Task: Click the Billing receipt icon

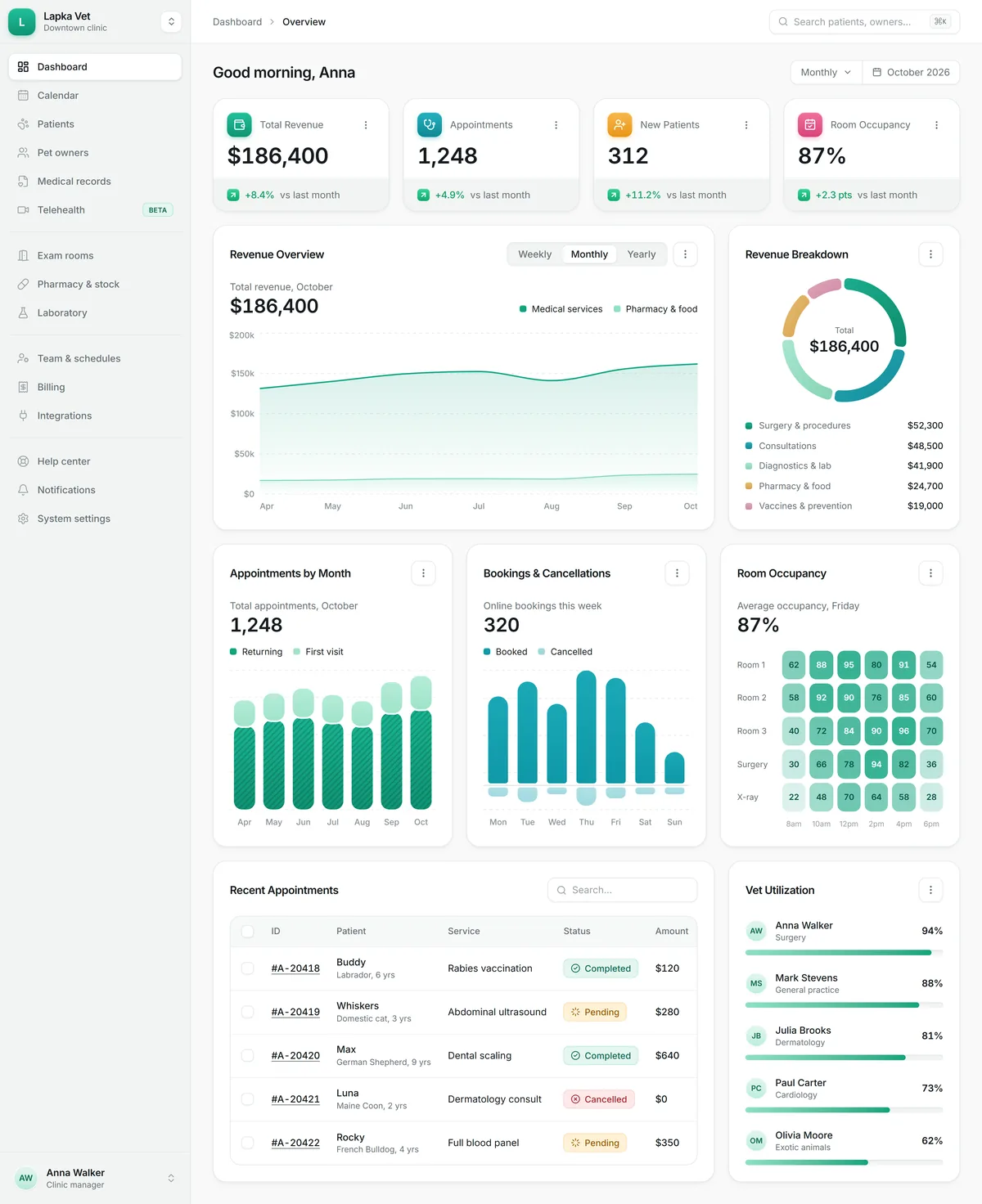Action: (23, 387)
